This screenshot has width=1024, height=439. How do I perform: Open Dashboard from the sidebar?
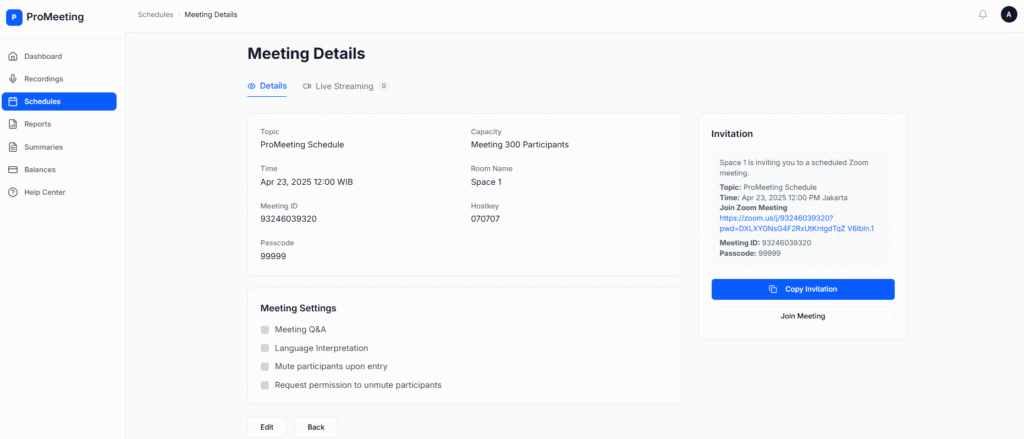point(42,56)
